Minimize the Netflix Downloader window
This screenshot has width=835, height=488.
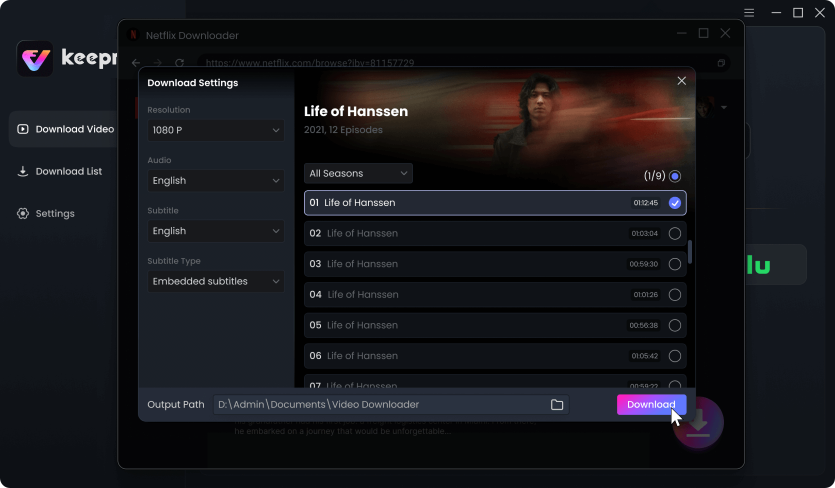682,33
